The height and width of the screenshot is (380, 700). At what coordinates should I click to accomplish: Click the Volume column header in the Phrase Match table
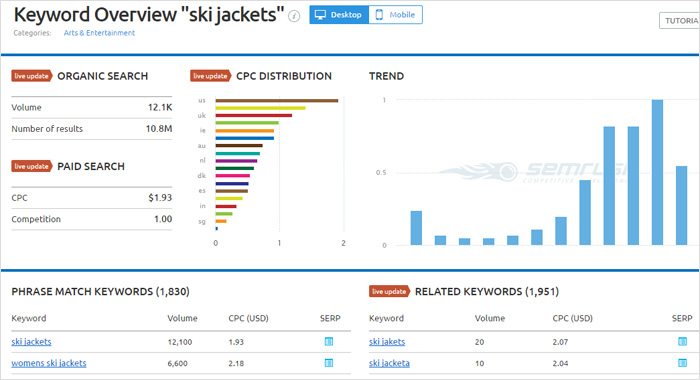182,318
